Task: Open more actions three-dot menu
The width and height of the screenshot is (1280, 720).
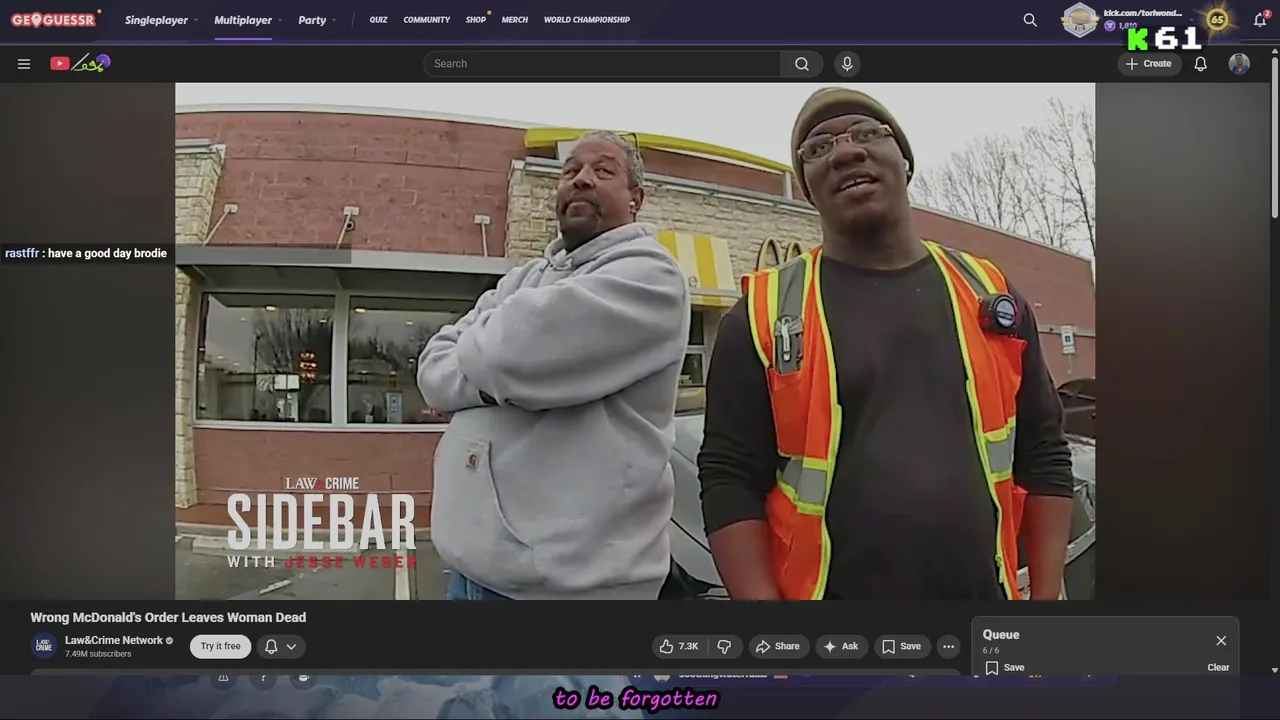Action: 949,647
